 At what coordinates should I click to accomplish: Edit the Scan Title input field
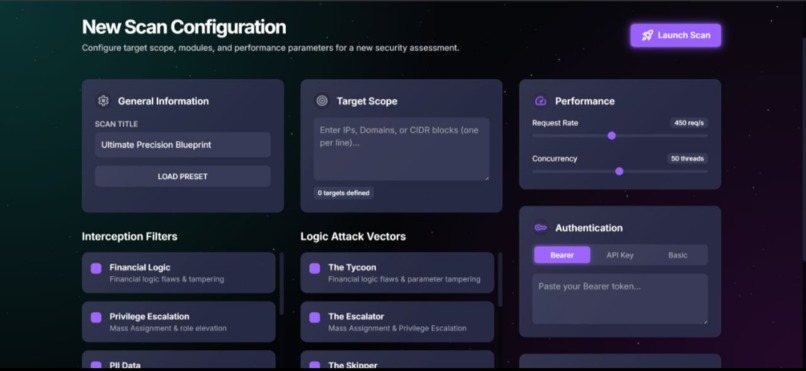pos(182,145)
